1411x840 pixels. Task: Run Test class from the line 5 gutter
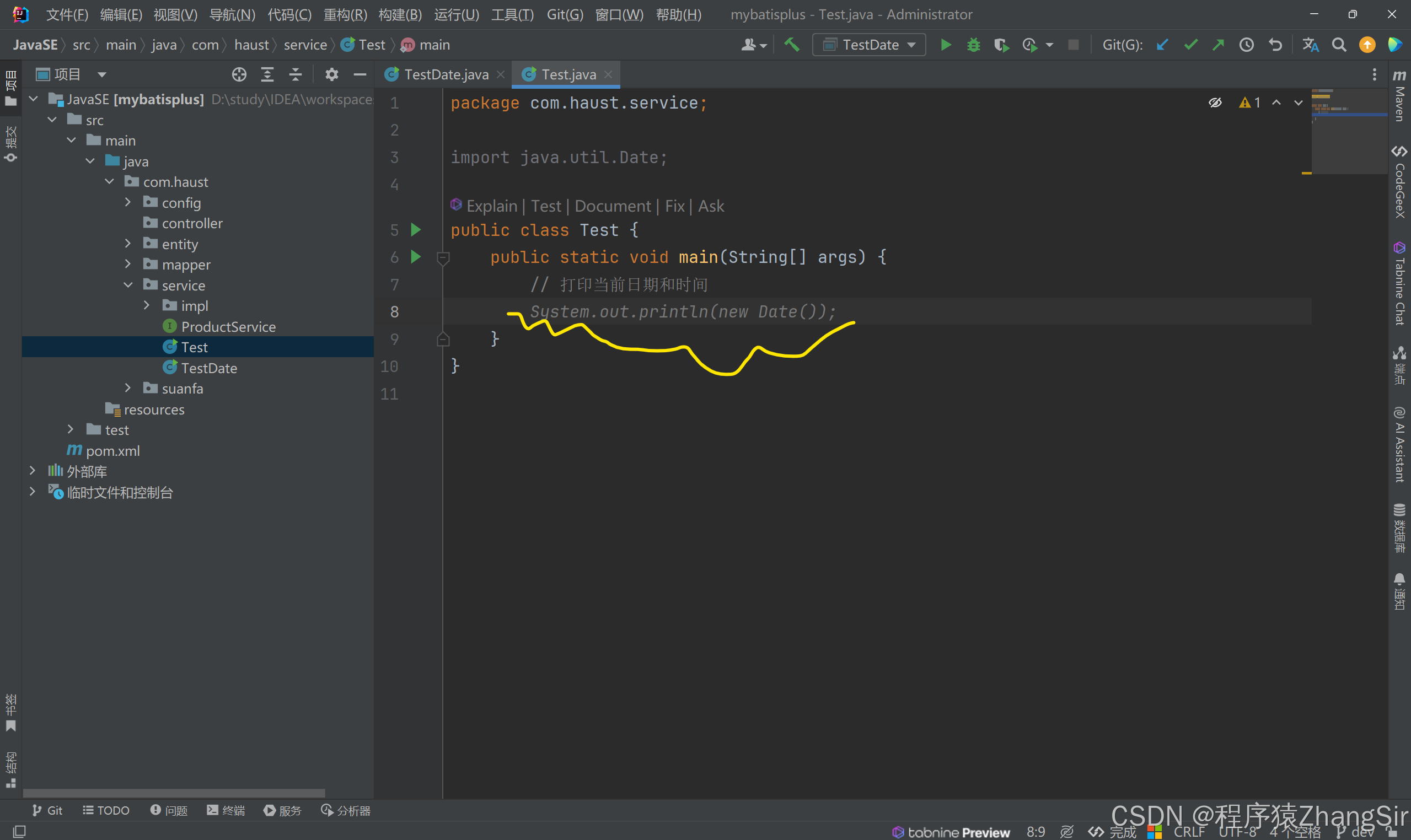(416, 230)
